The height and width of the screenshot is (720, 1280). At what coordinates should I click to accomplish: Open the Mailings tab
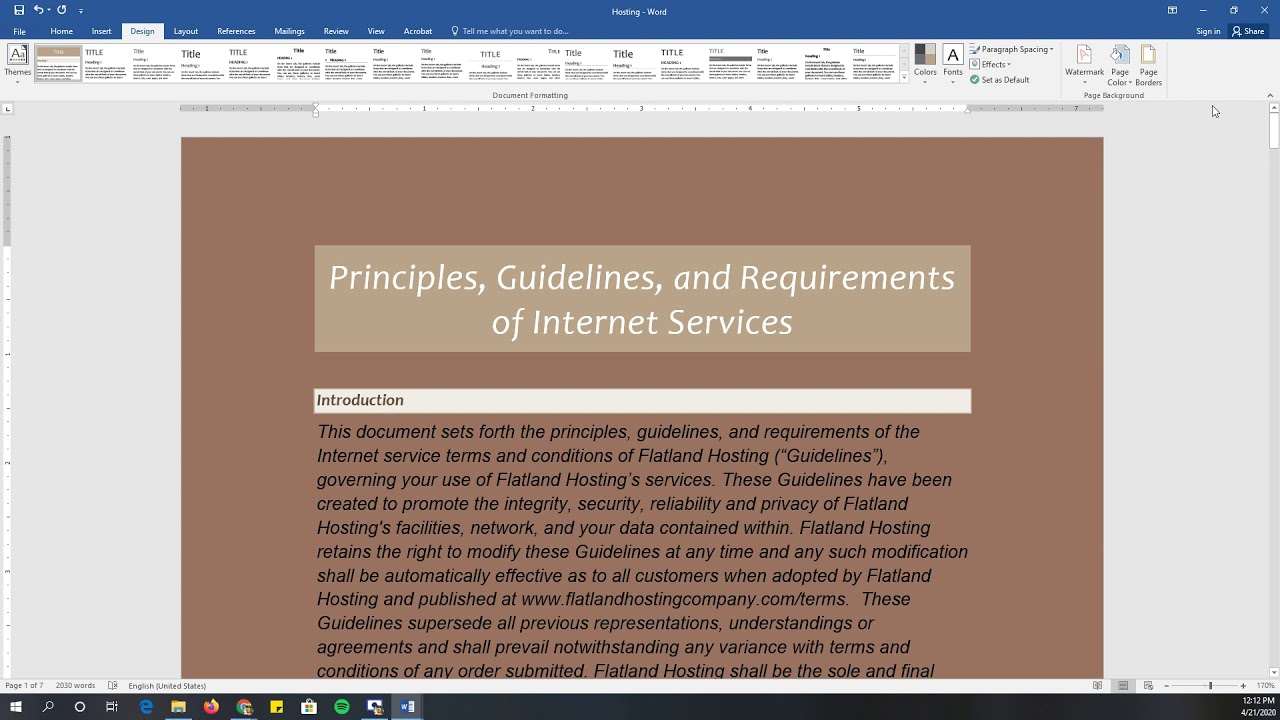[x=289, y=31]
